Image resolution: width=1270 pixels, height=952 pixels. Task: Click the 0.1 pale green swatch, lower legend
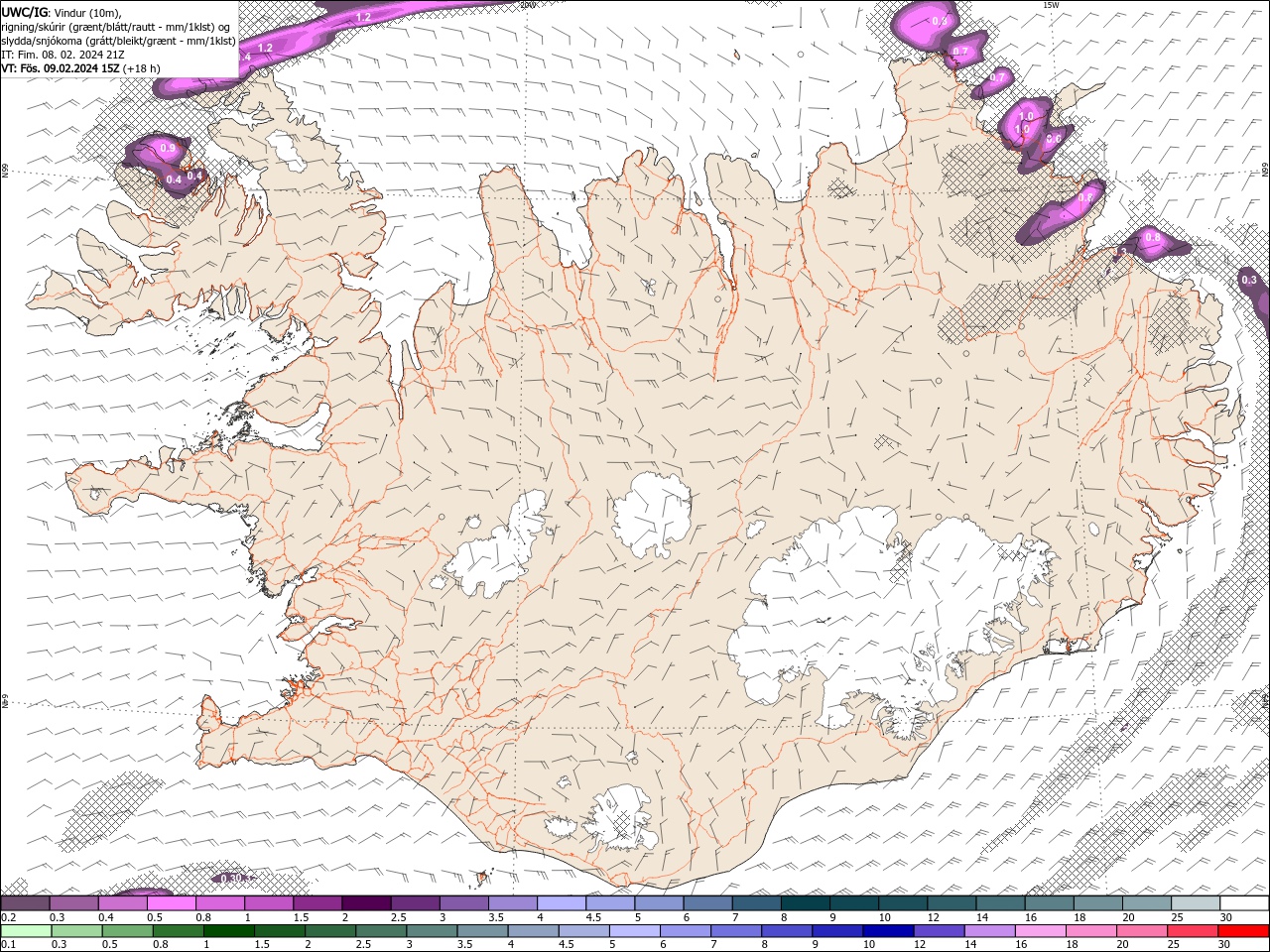click(x=27, y=931)
